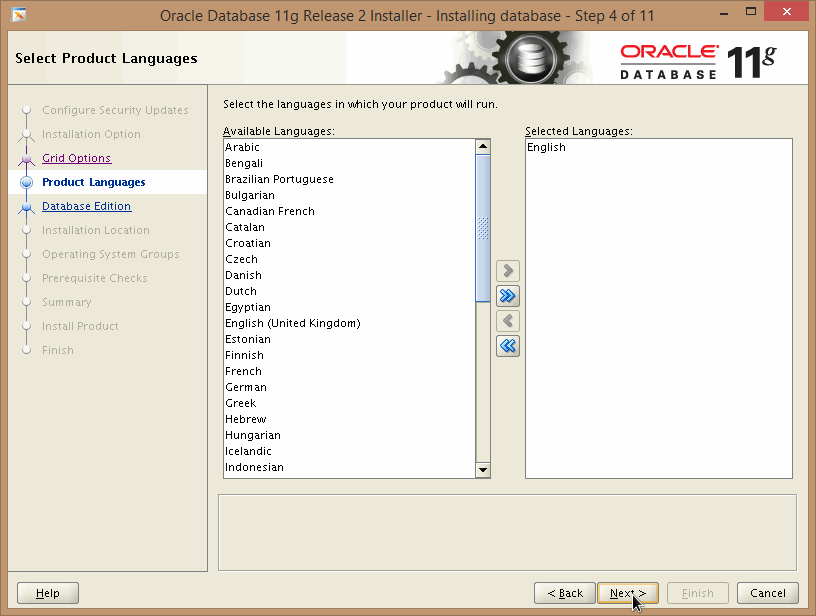The width and height of the screenshot is (816, 616).
Task: Cancel the installation
Action: pyautogui.click(x=768, y=593)
